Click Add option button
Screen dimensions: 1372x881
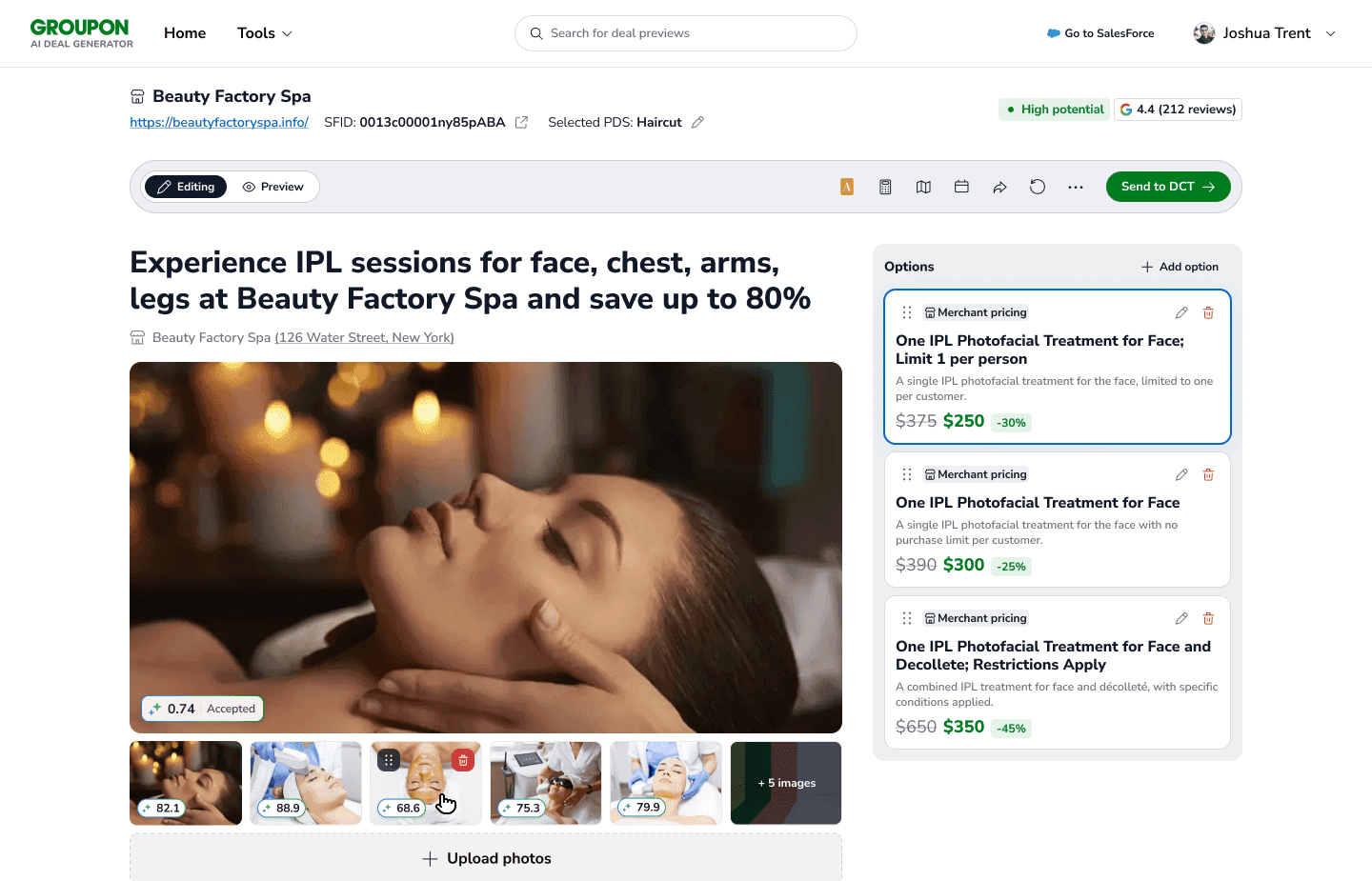tap(1180, 267)
